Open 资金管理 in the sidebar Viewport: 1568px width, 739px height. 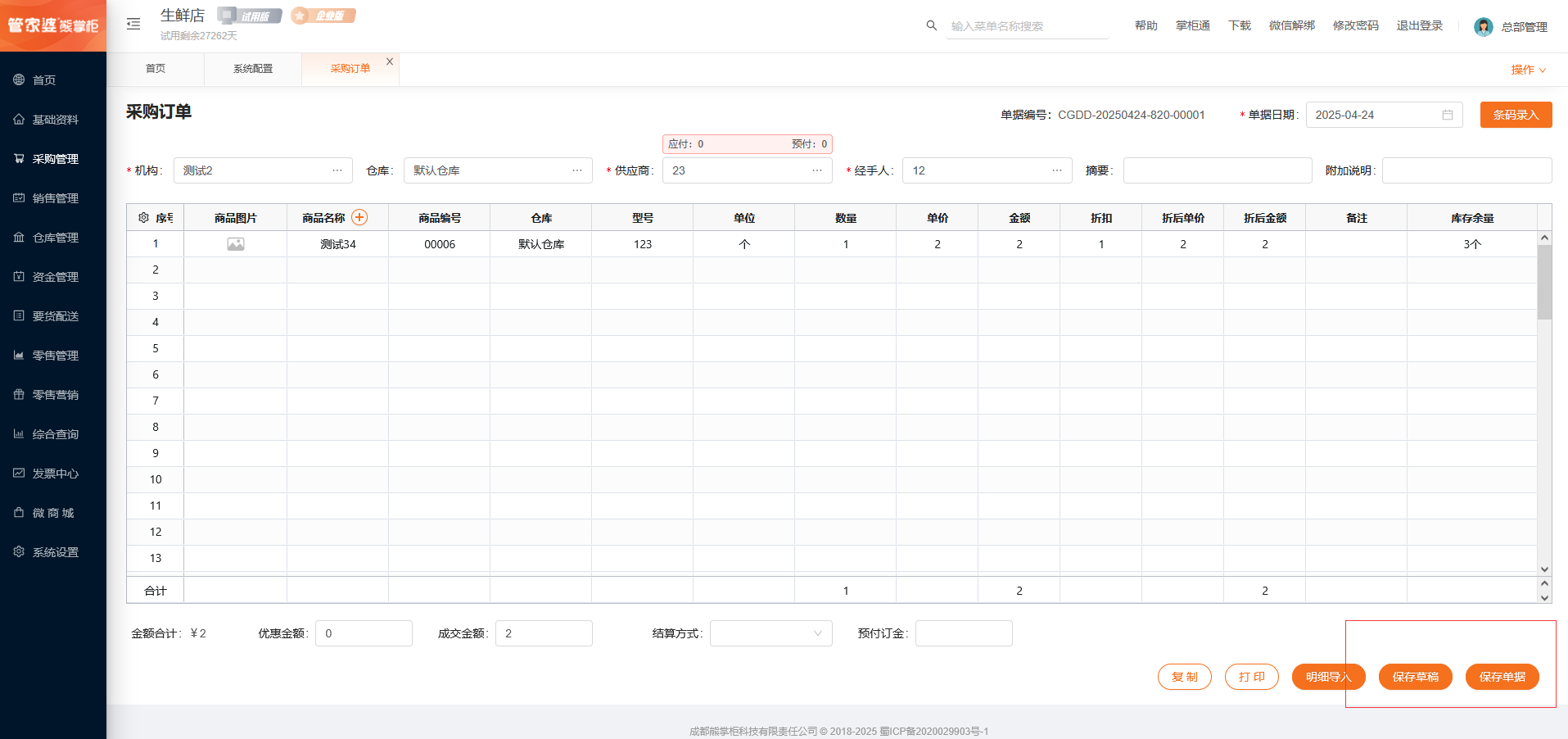coord(53,277)
